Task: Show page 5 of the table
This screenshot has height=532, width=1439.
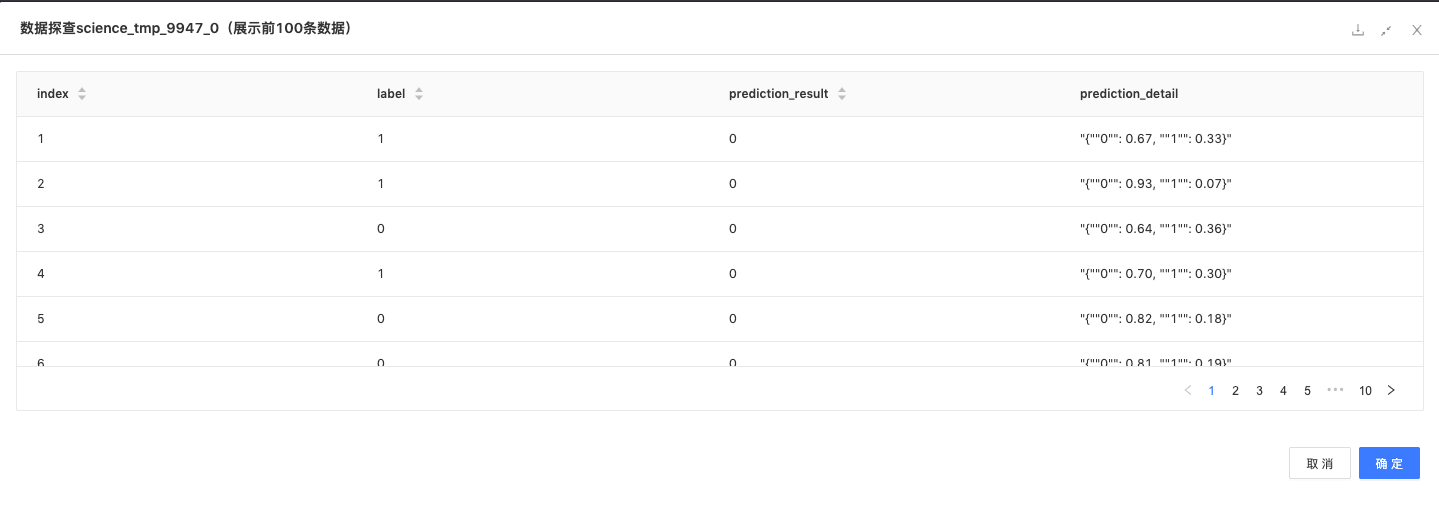Action: pos(1307,391)
